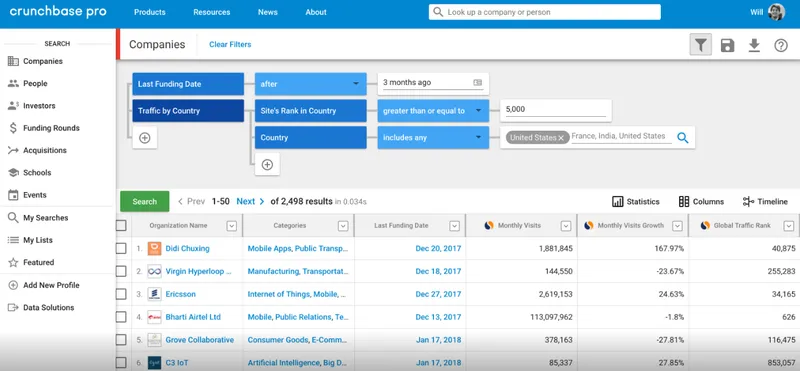The height and width of the screenshot is (371, 800).
Task: Open the Products menu
Action: 149,12
